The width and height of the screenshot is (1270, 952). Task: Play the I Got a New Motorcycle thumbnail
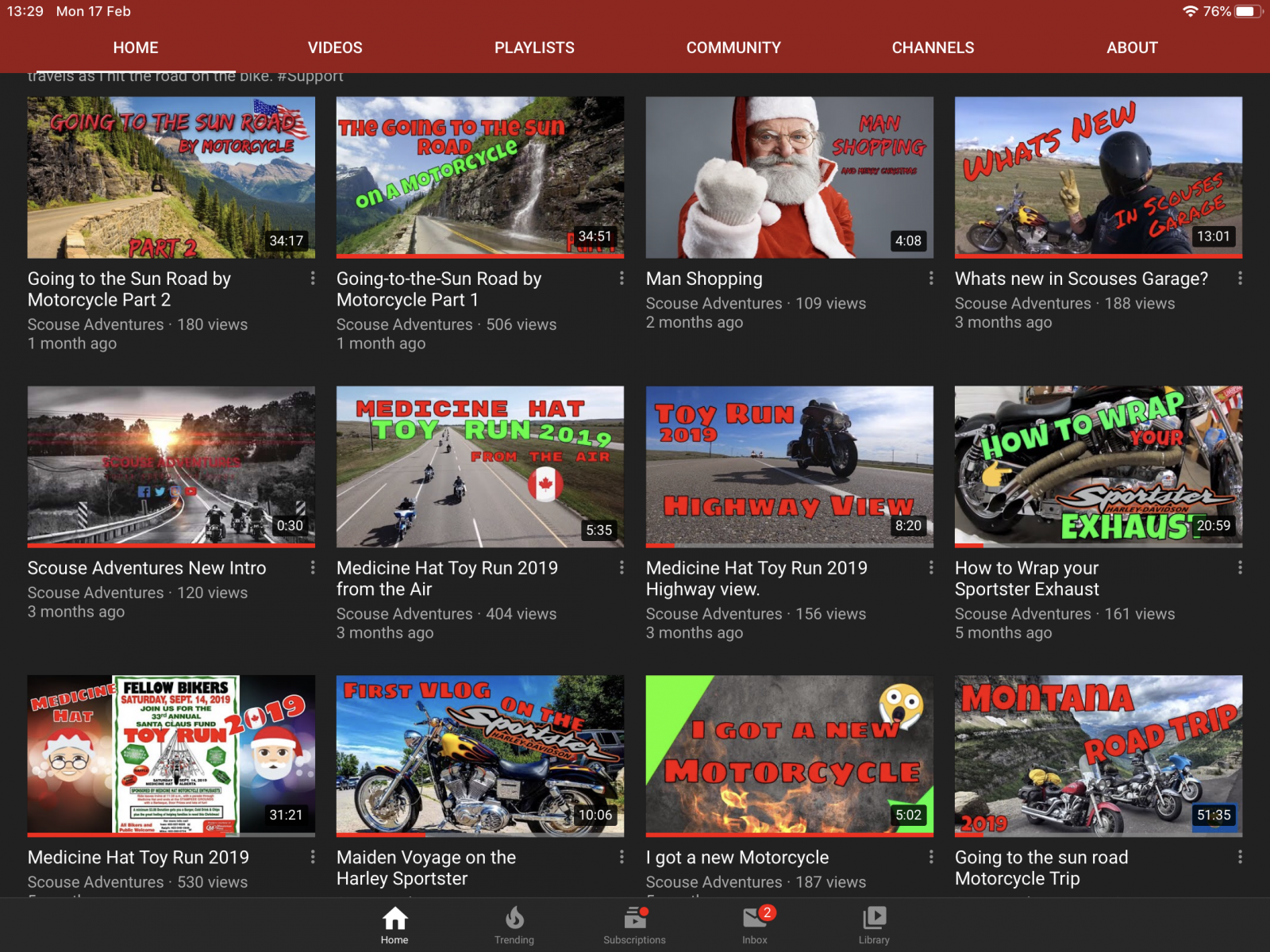pyautogui.click(x=790, y=756)
